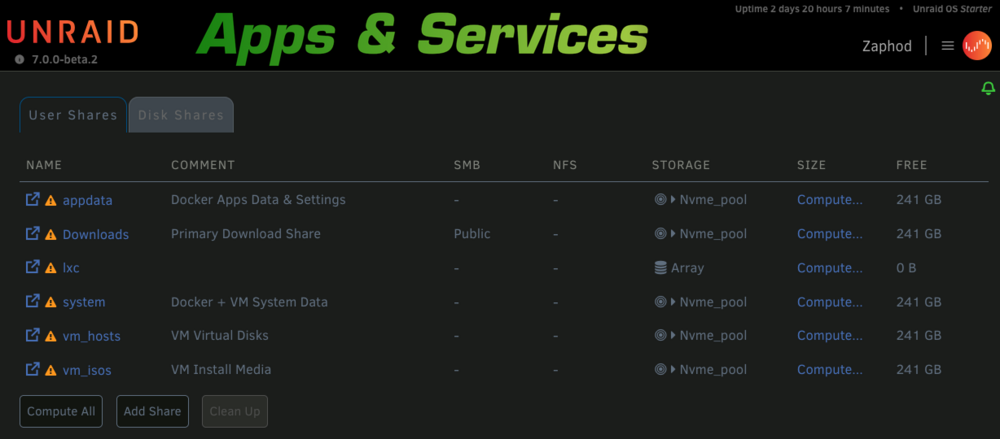The width and height of the screenshot is (1000, 439).
Task: Click the warning triangle beside vm_hosts
Action: click(50, 336)
